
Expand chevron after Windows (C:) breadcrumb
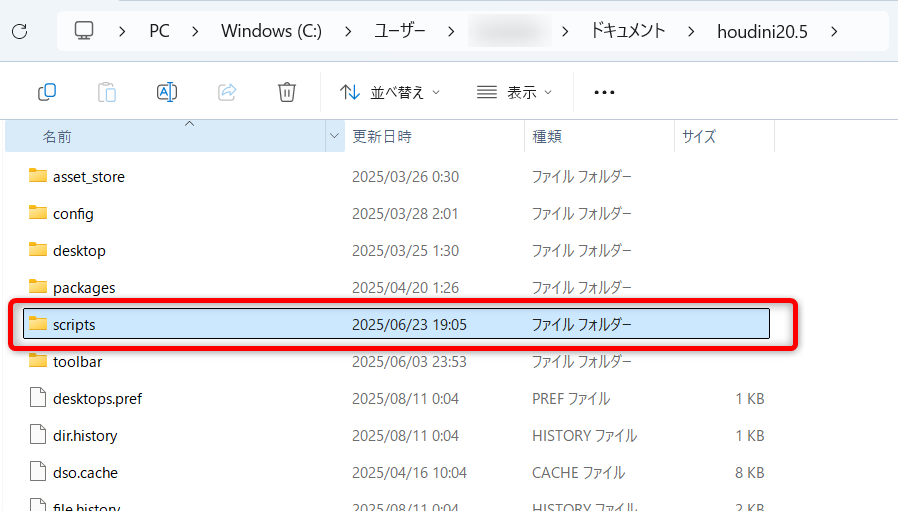pyautogui.click(x=348, y=32)
